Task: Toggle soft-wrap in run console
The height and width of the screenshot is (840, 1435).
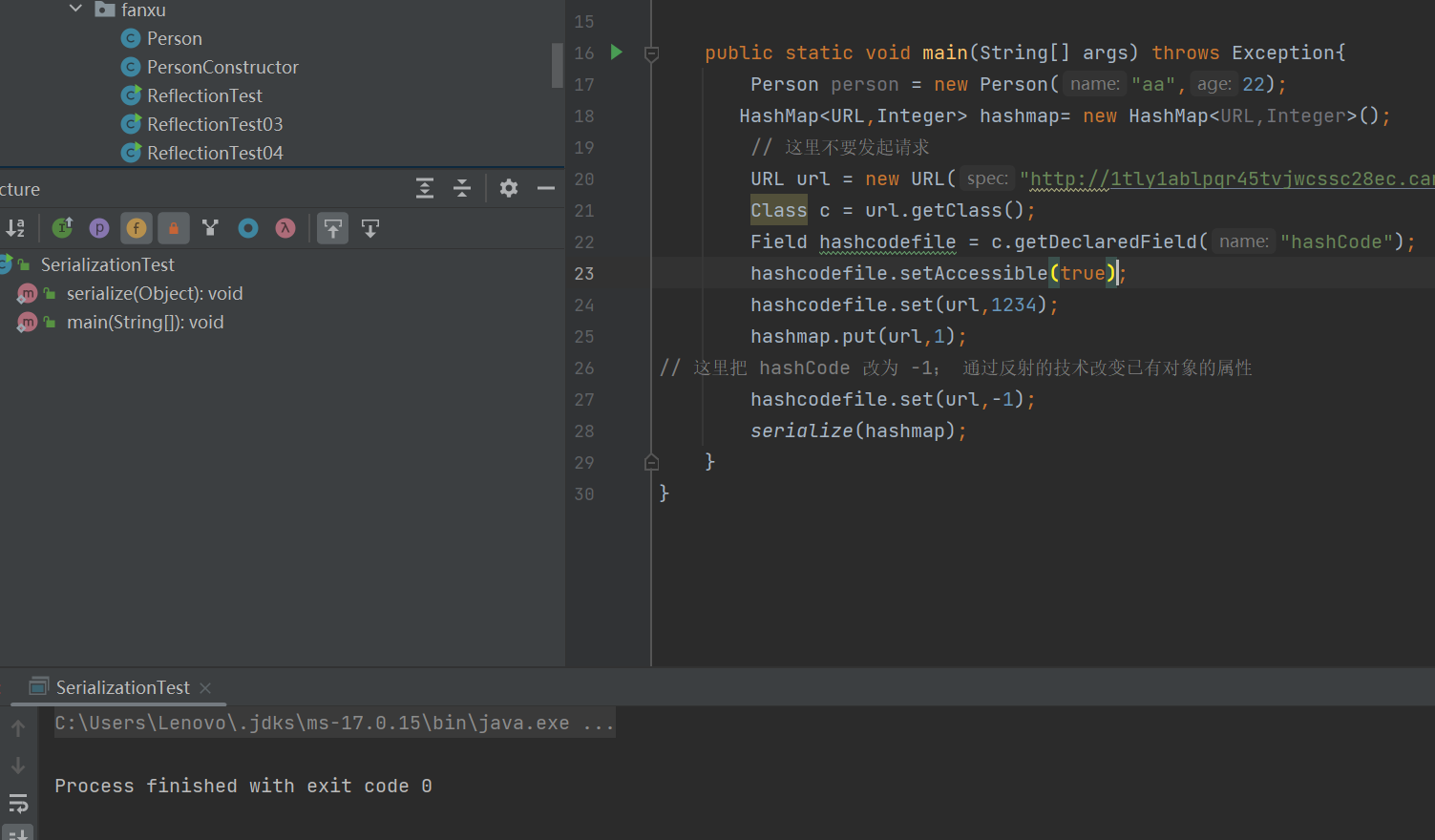Action: 18,803
